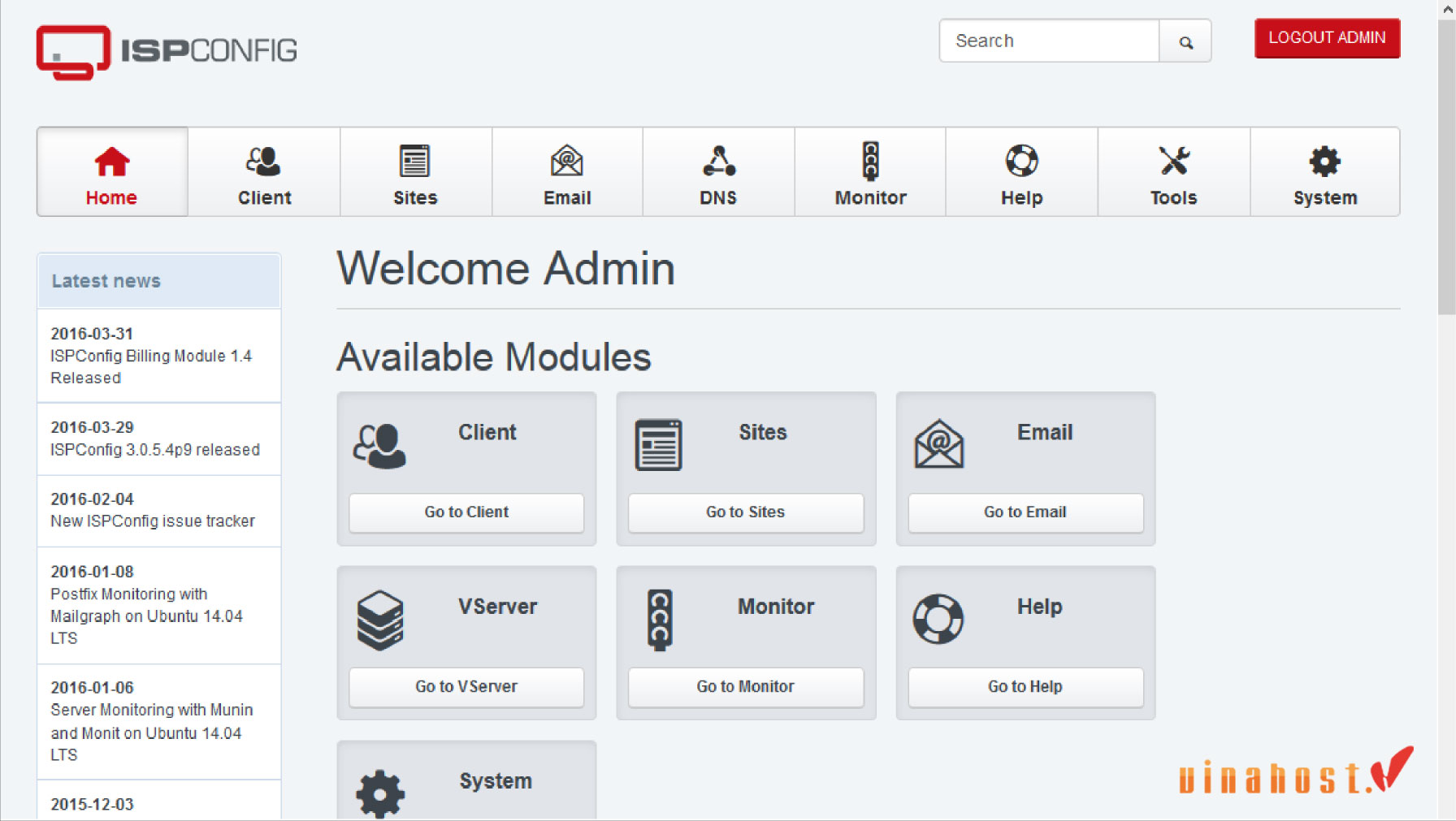Click the Monitor traffic light icon in navigation bar
The image size is (1456, 821).
(870, 161)
